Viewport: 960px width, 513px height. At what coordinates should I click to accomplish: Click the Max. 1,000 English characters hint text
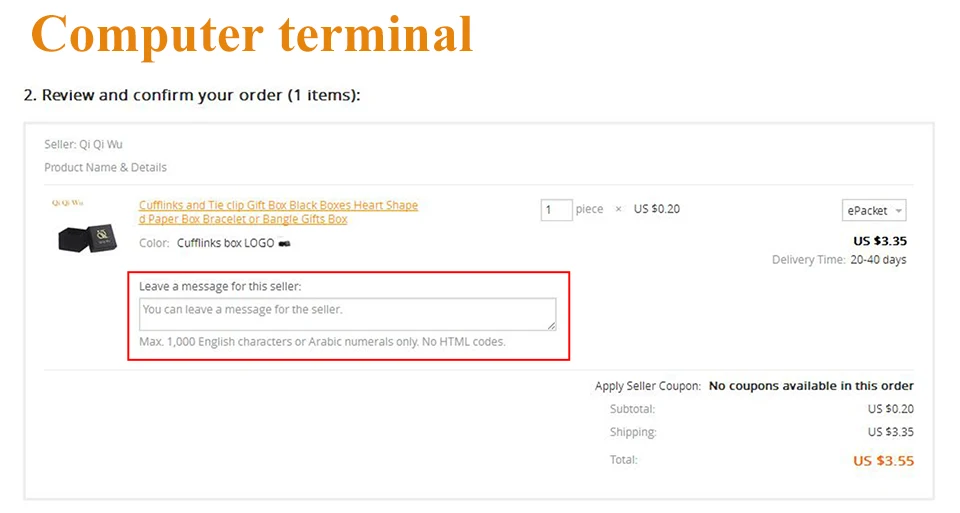tap(322, 342)
